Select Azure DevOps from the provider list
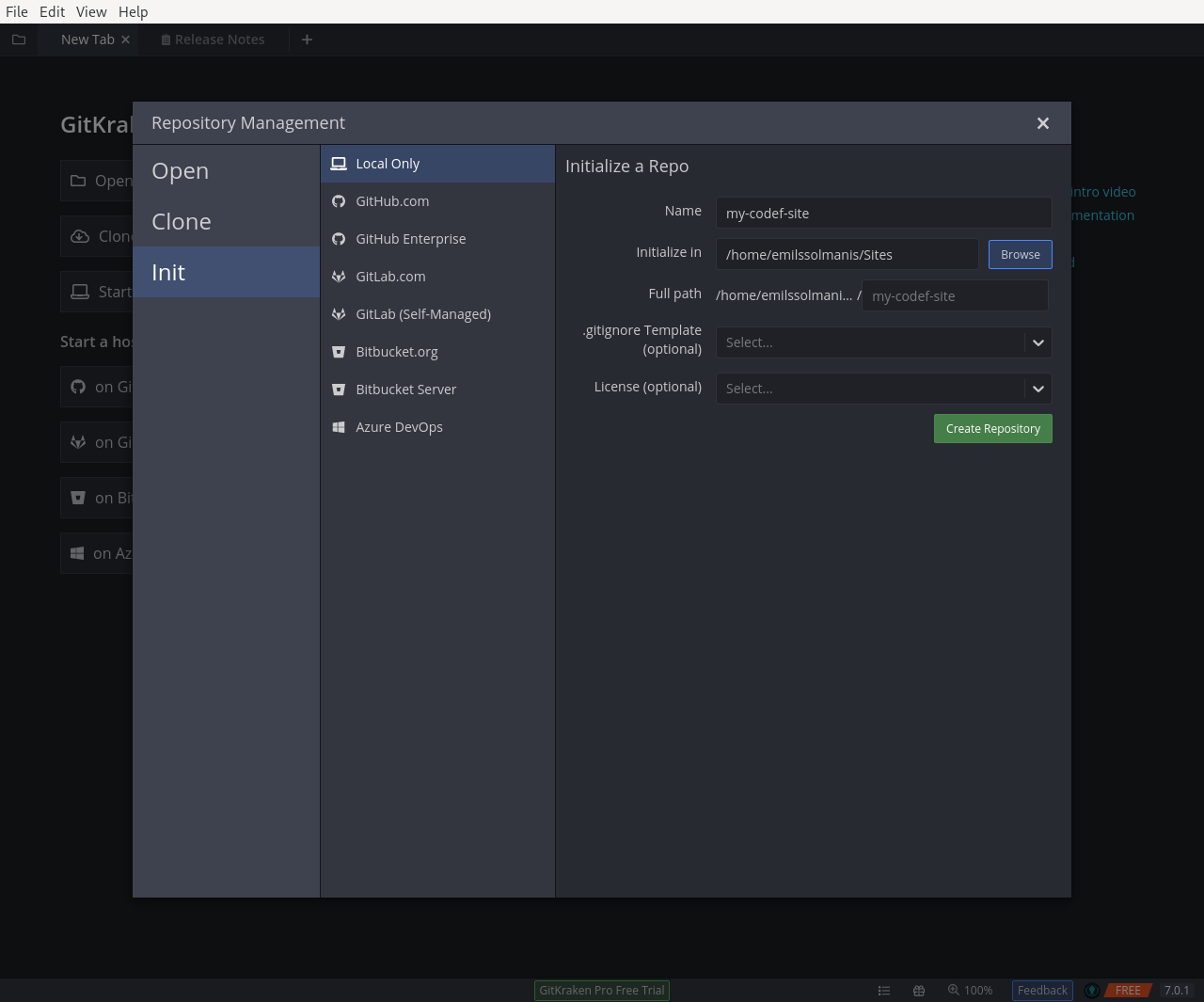 point(437,427)
